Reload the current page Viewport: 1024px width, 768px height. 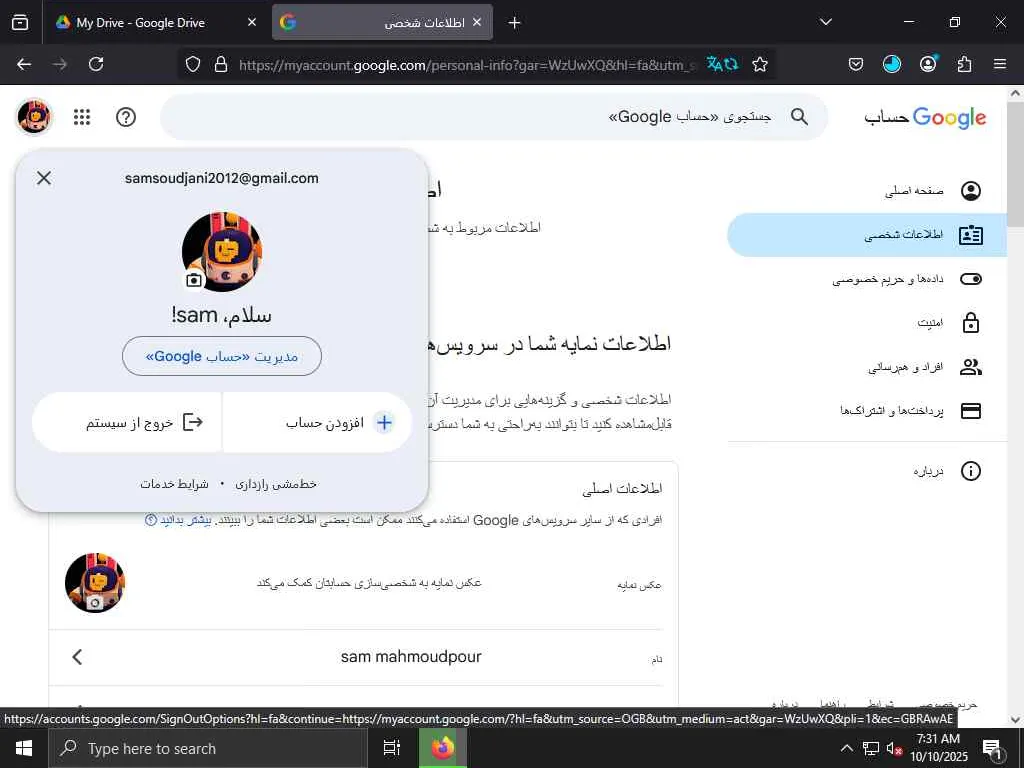pos(96,64)
